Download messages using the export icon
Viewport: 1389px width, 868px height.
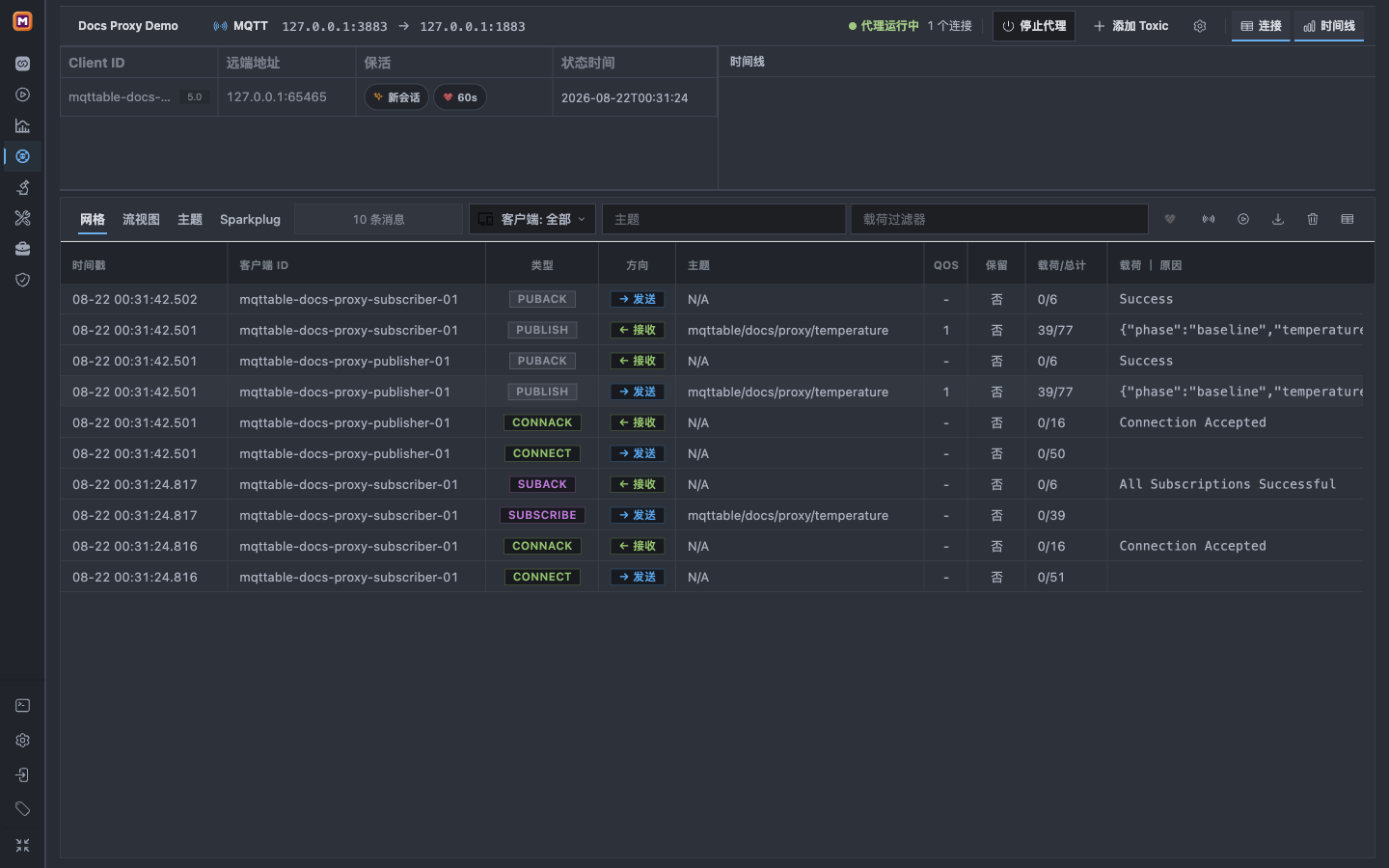coord(1278,219)
